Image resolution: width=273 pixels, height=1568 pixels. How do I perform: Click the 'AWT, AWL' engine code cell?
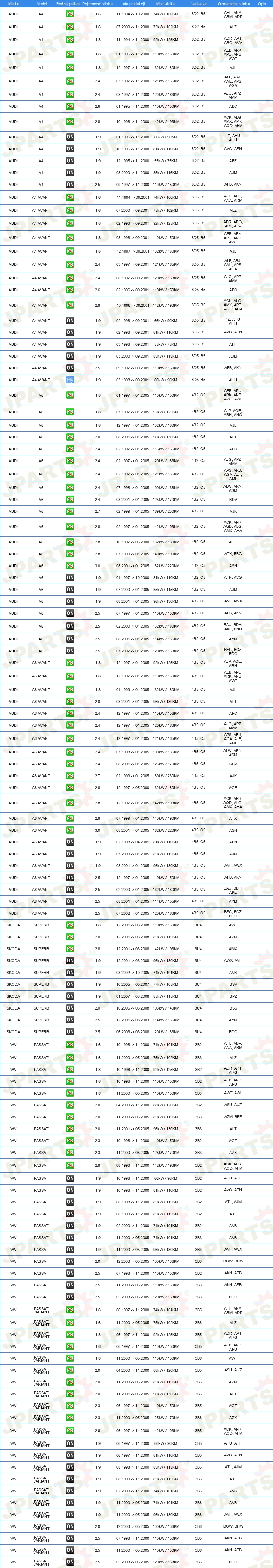[233, 1093]
